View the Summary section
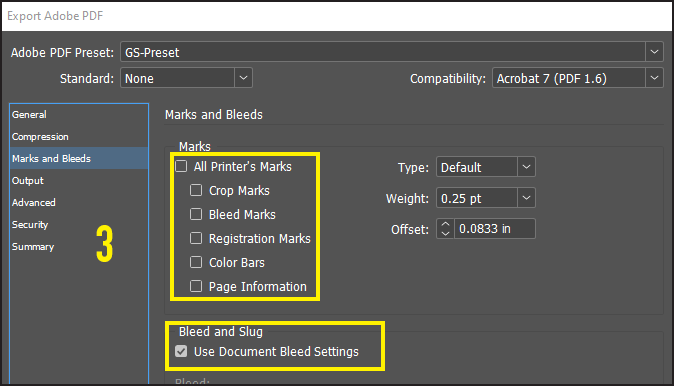The height and width of the screenshot is (386, 674). coord(79,247)
